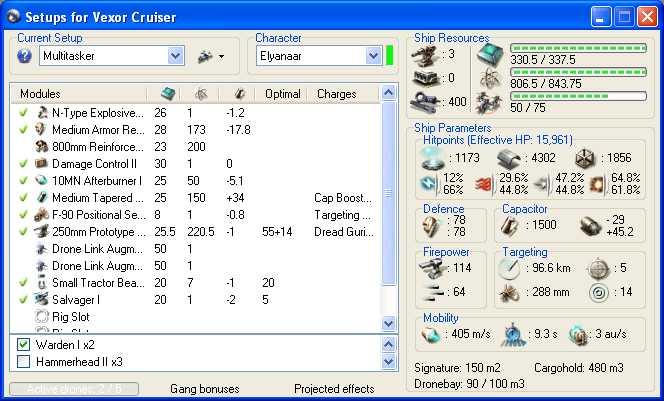664x401 pixels.
Task: Click the max velocity icon
Action: [x=431, y=335]
